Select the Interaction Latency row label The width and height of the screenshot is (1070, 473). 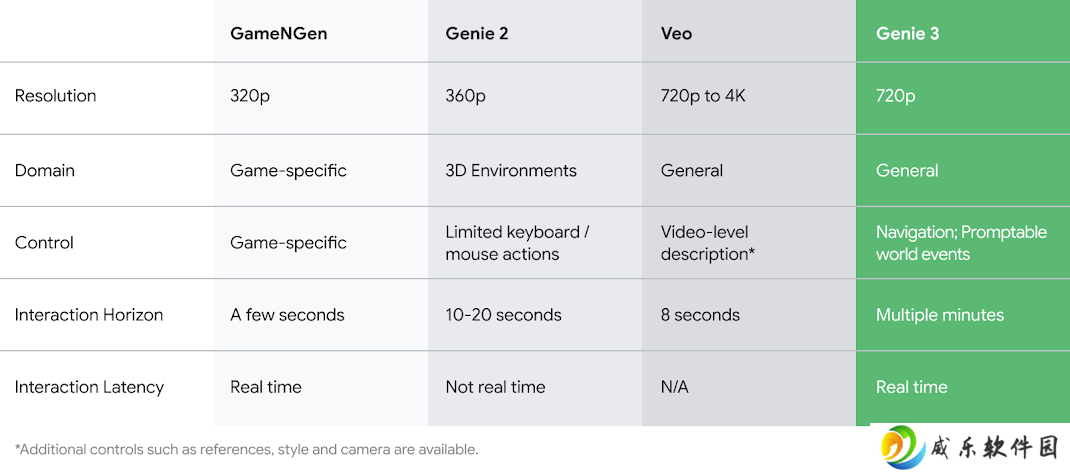89,387
